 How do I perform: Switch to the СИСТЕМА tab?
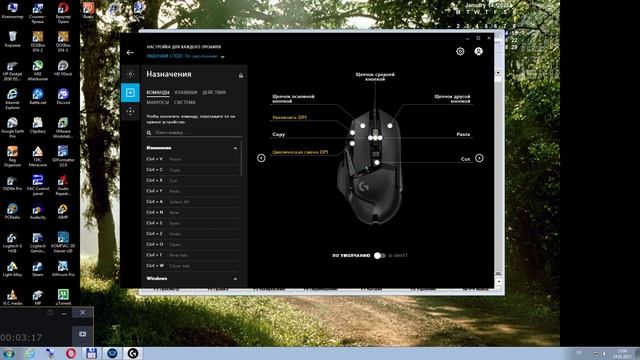click(x=184, y=102)
